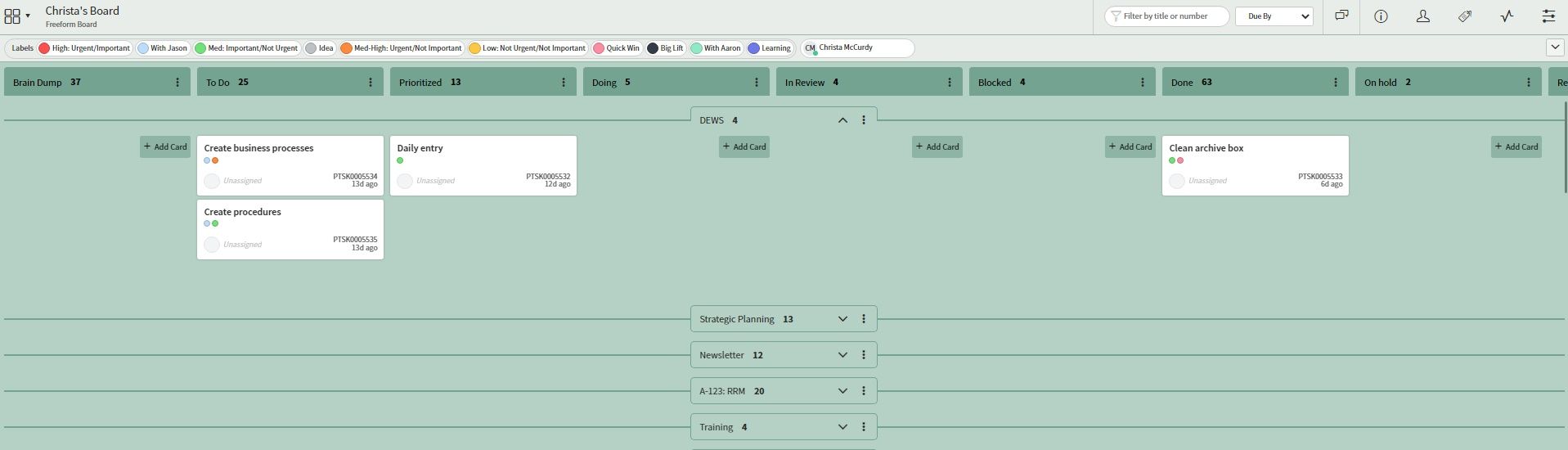Click the Big Lift label color dot
Image resolution: width=1568 pixels, height=450 pixels.
[653, 48]
